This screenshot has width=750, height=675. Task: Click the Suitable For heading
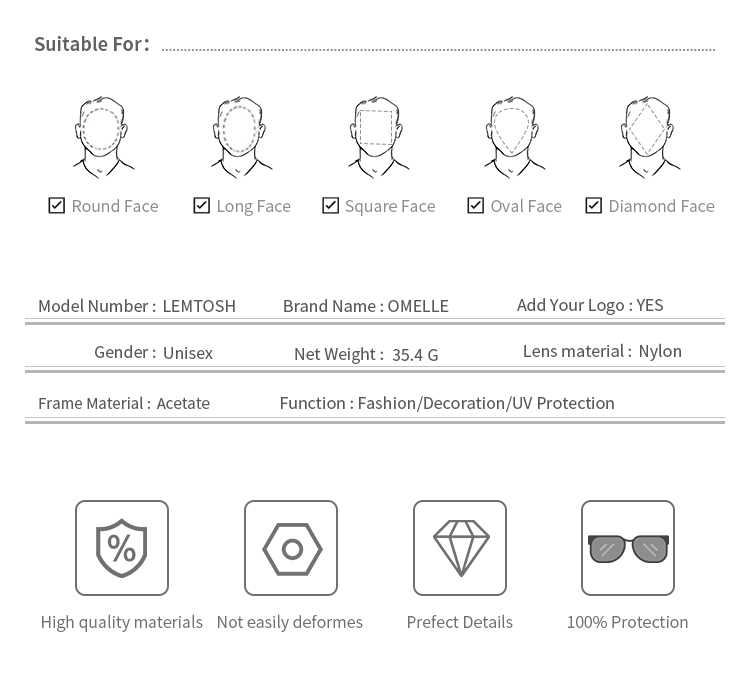pyautogui.click(x=92, y=44)
